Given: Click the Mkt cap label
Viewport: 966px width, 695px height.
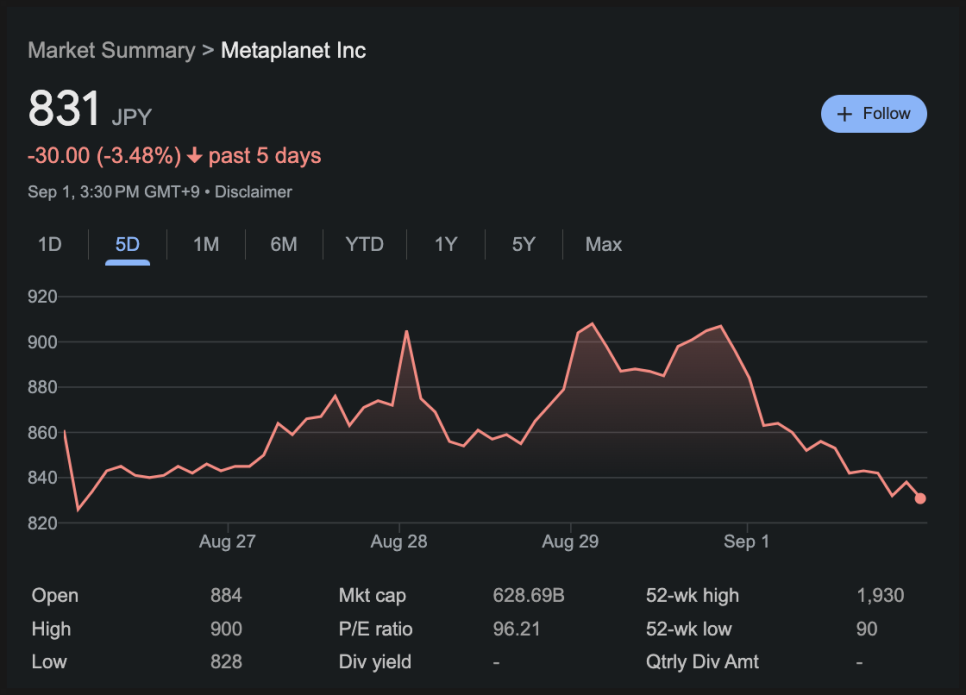Looking at the screenshot, I should pos(372,596).
